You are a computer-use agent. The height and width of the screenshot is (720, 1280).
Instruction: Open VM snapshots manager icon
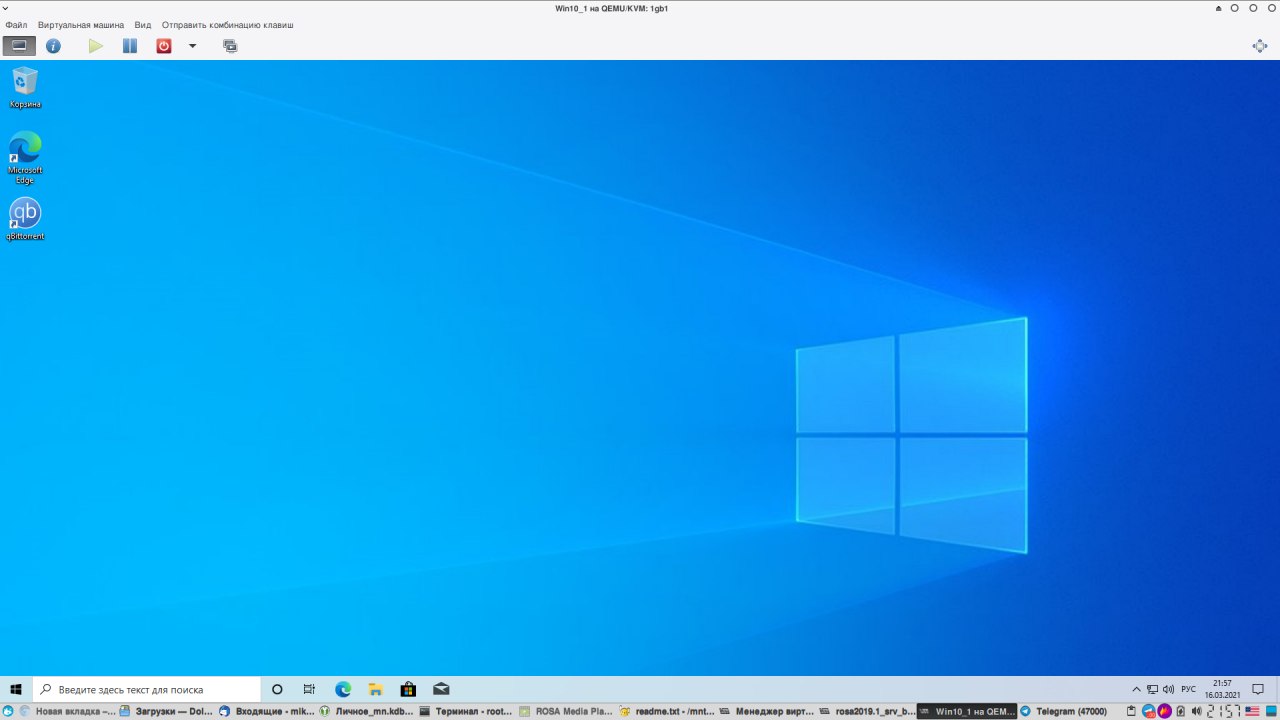pos(230,46)
